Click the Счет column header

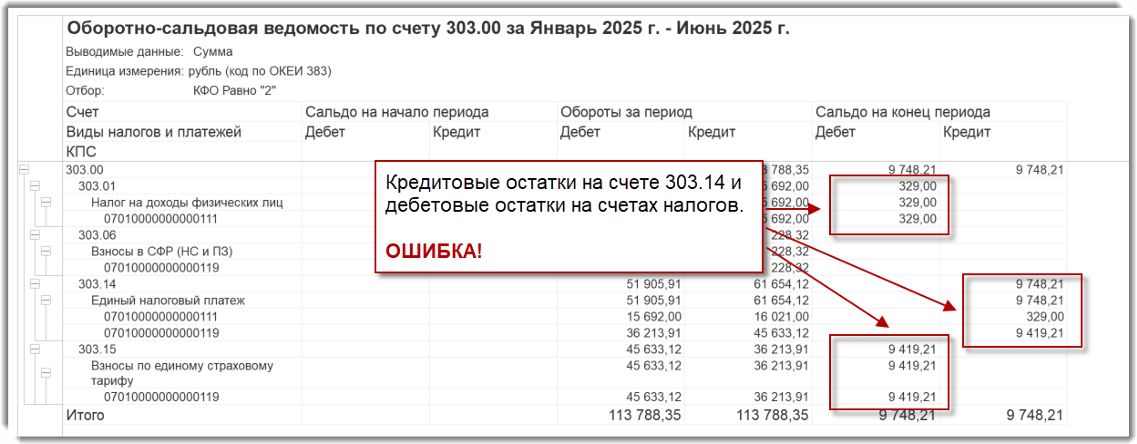(82, 112)
